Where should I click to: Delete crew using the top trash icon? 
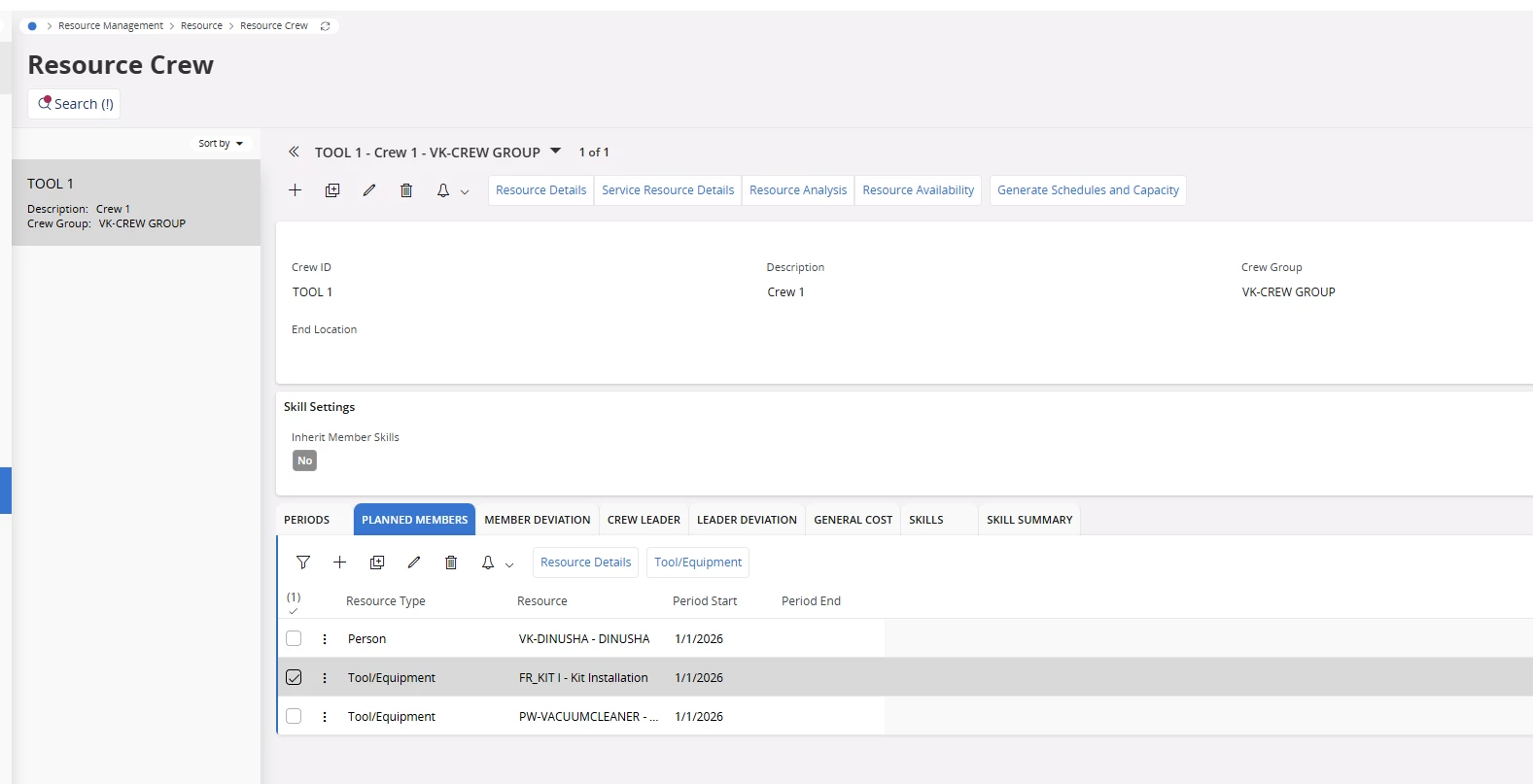(x=406, y=190)
